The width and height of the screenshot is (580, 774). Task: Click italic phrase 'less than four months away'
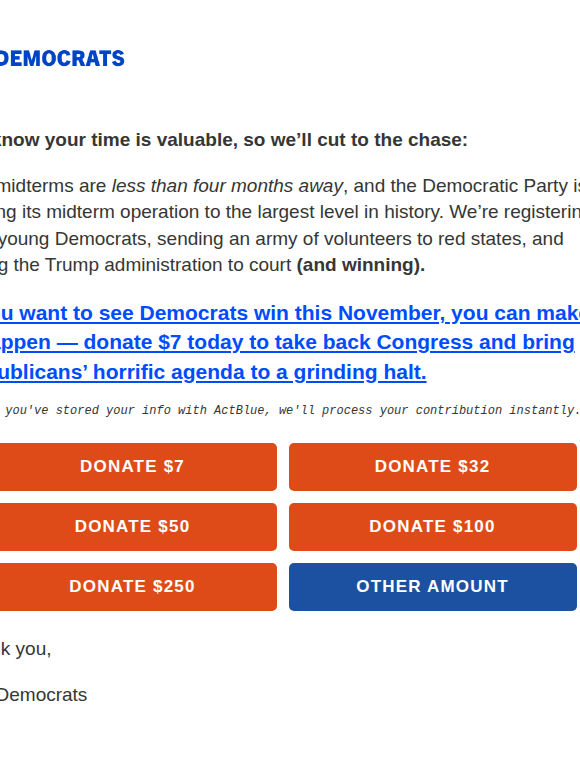[x=227, y=186]
